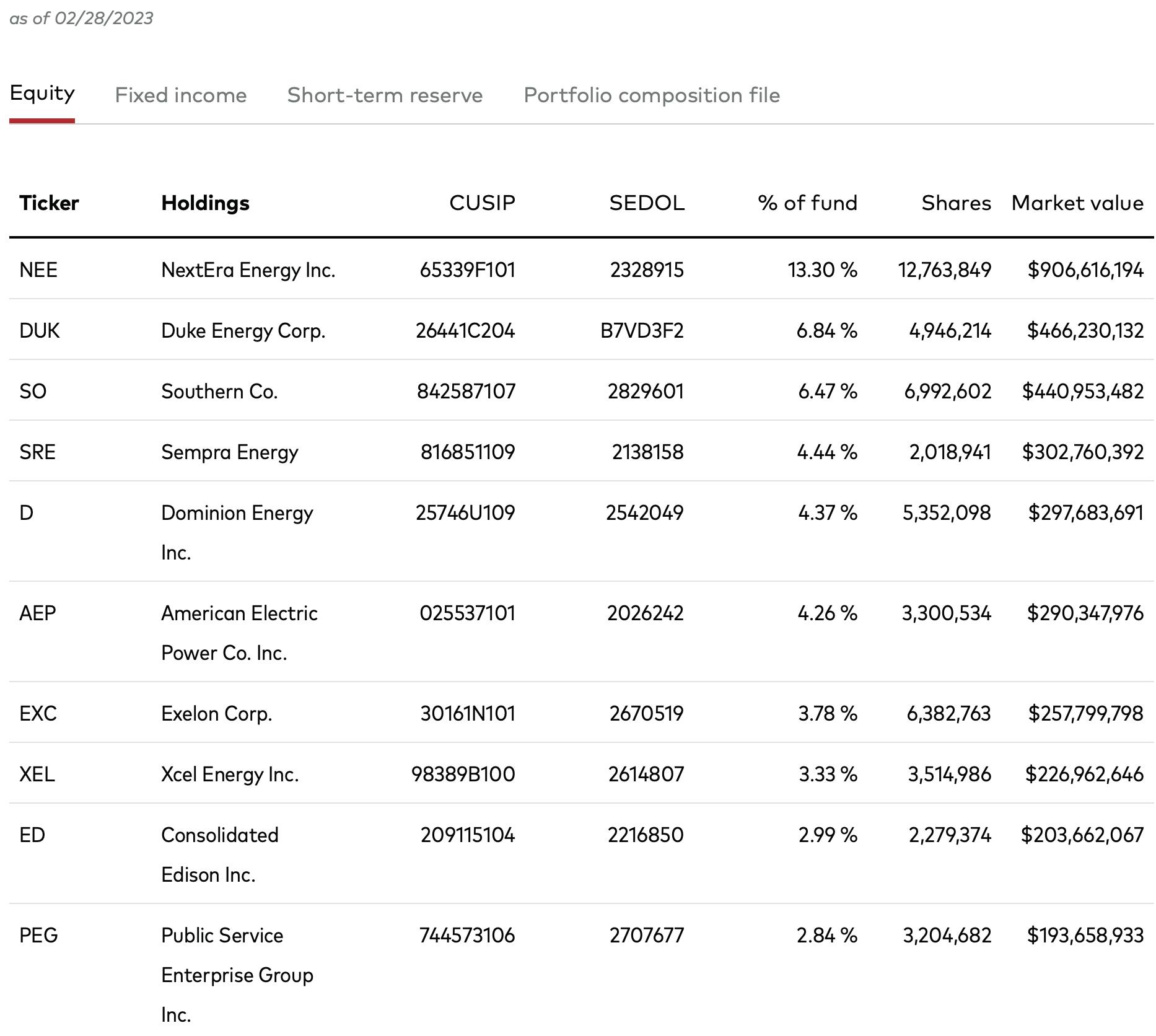Select market value $193,658,933
This screenshot has width=1156, height=1036.
1085,935
